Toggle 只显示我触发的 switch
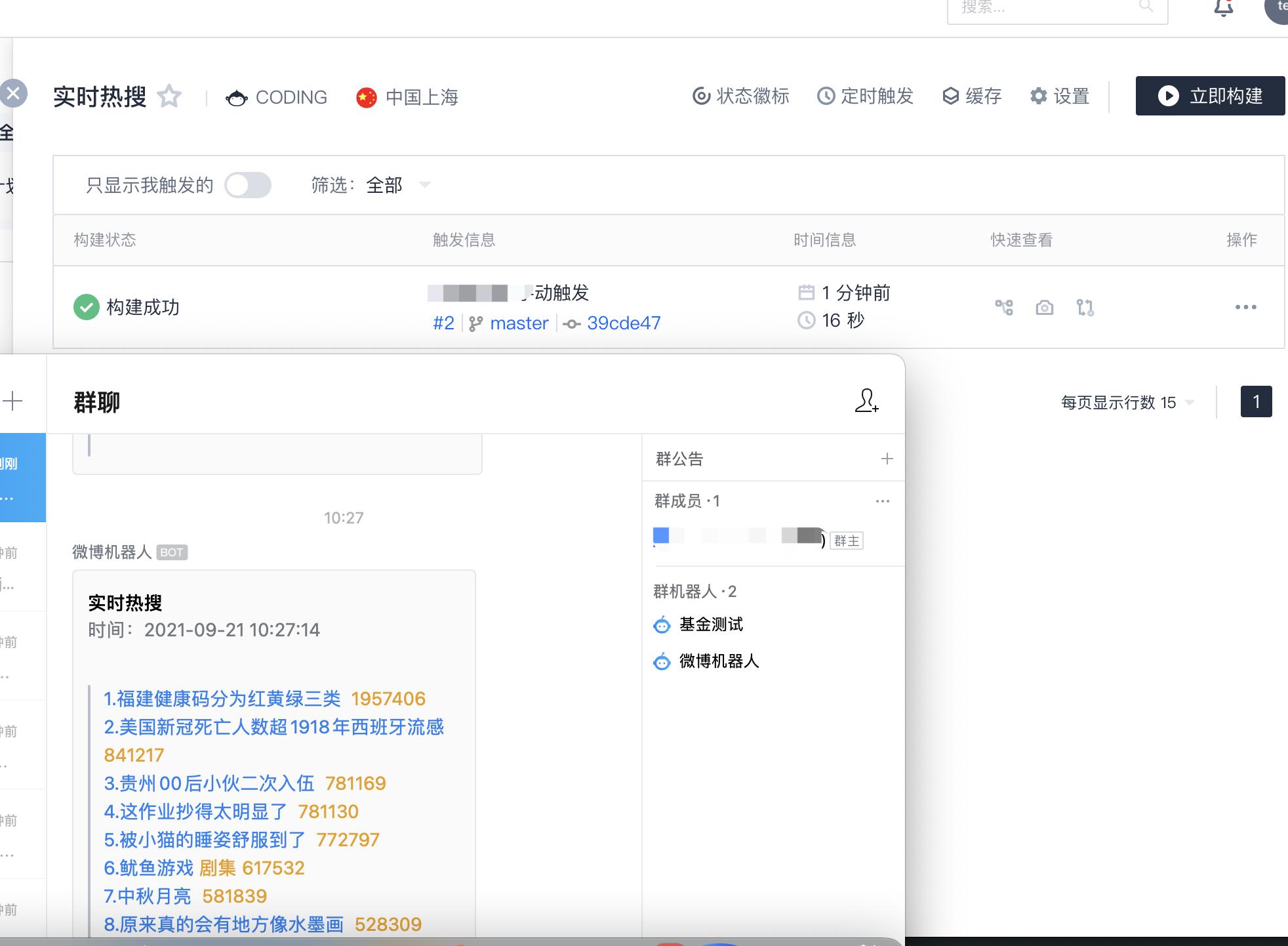1288x946 pixels. pyautogui.click(x=248, y=185)
